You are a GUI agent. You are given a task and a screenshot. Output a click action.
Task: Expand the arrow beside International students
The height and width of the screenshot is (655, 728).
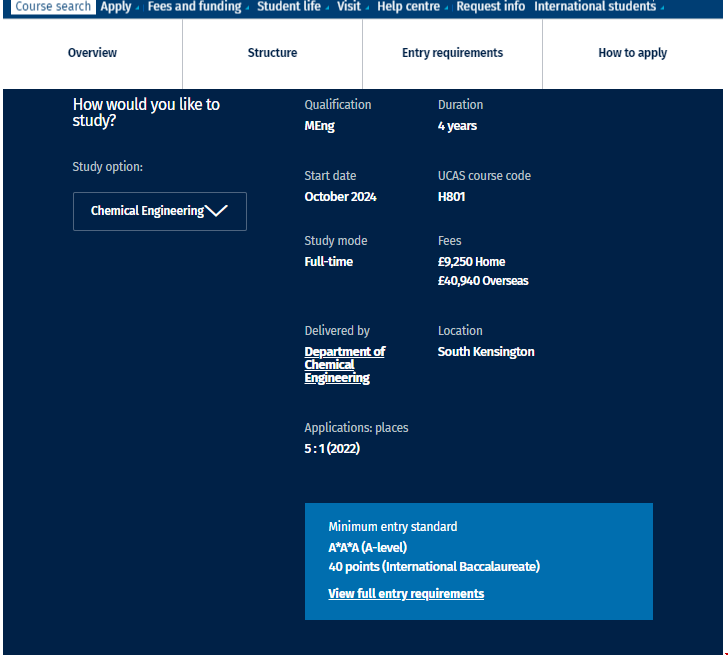tap(662, 9)
